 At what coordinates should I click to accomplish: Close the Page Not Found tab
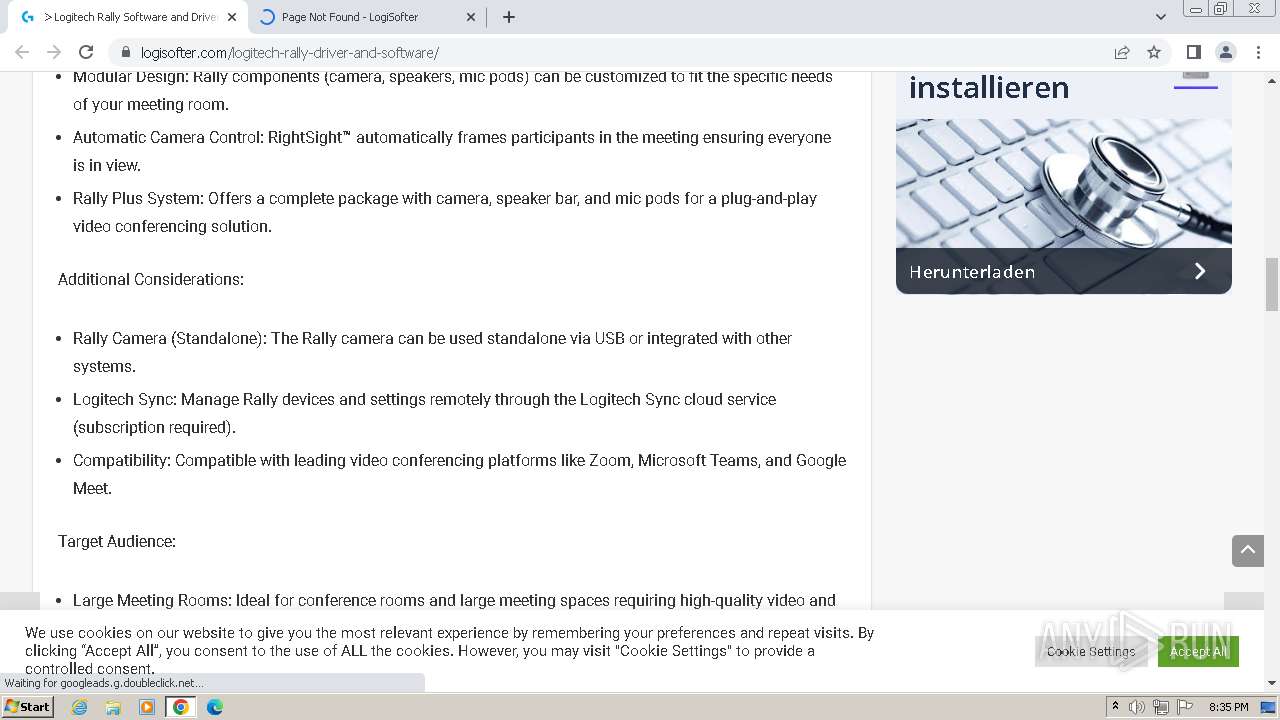click(472, 17)
